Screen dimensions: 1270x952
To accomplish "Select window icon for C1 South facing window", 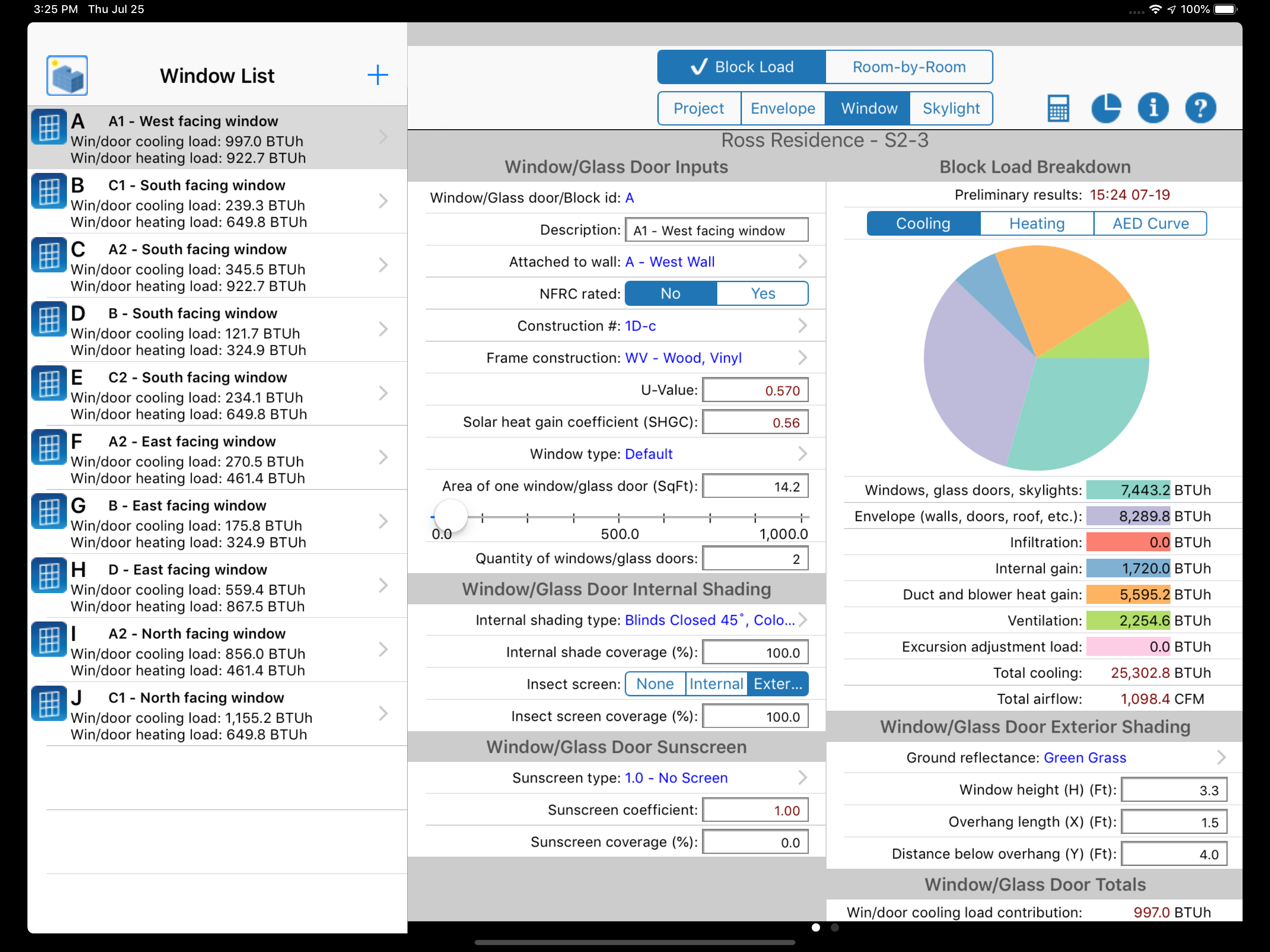I will 48,192.
